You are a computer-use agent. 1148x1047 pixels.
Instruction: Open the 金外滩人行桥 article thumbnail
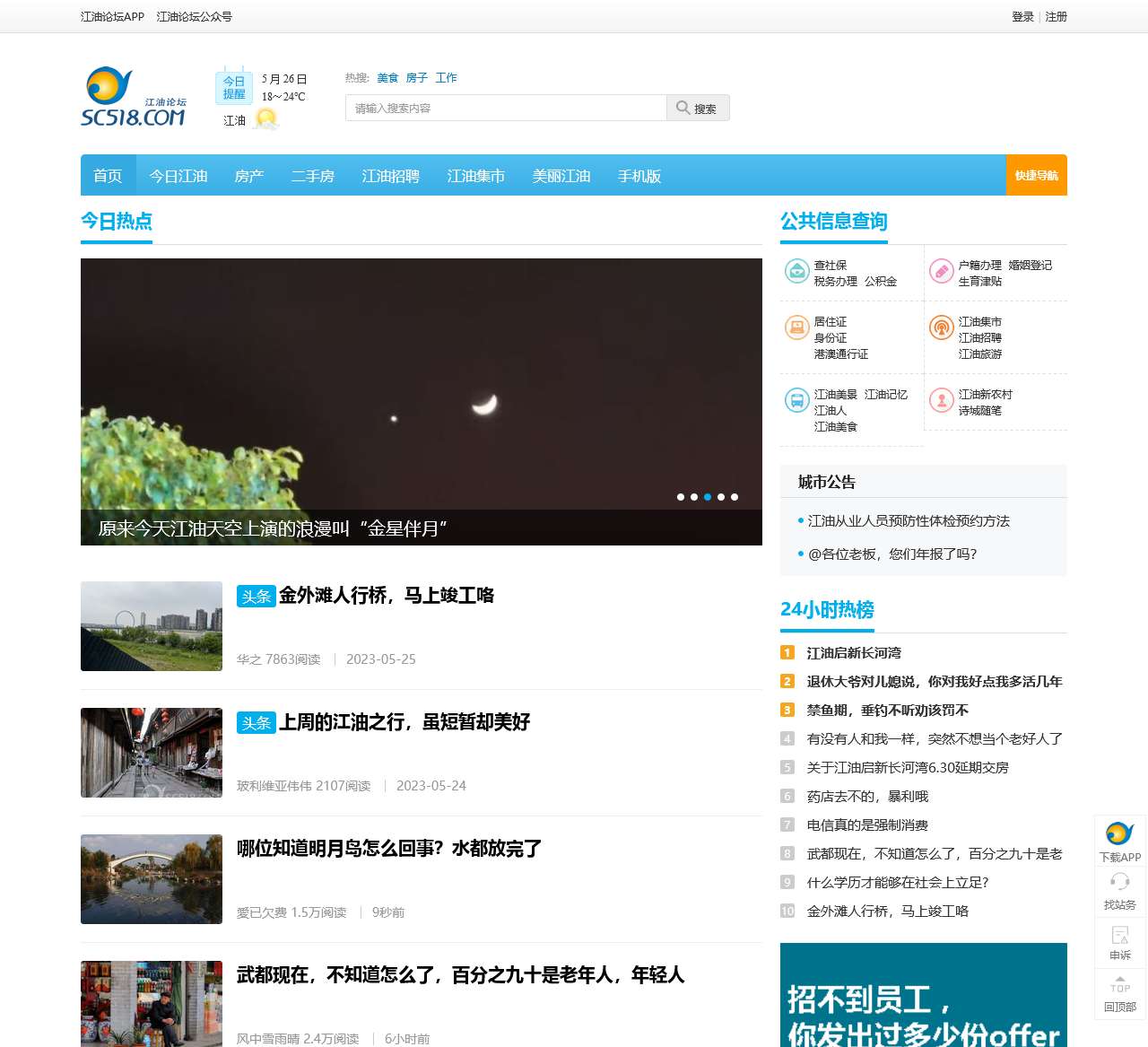151,625
